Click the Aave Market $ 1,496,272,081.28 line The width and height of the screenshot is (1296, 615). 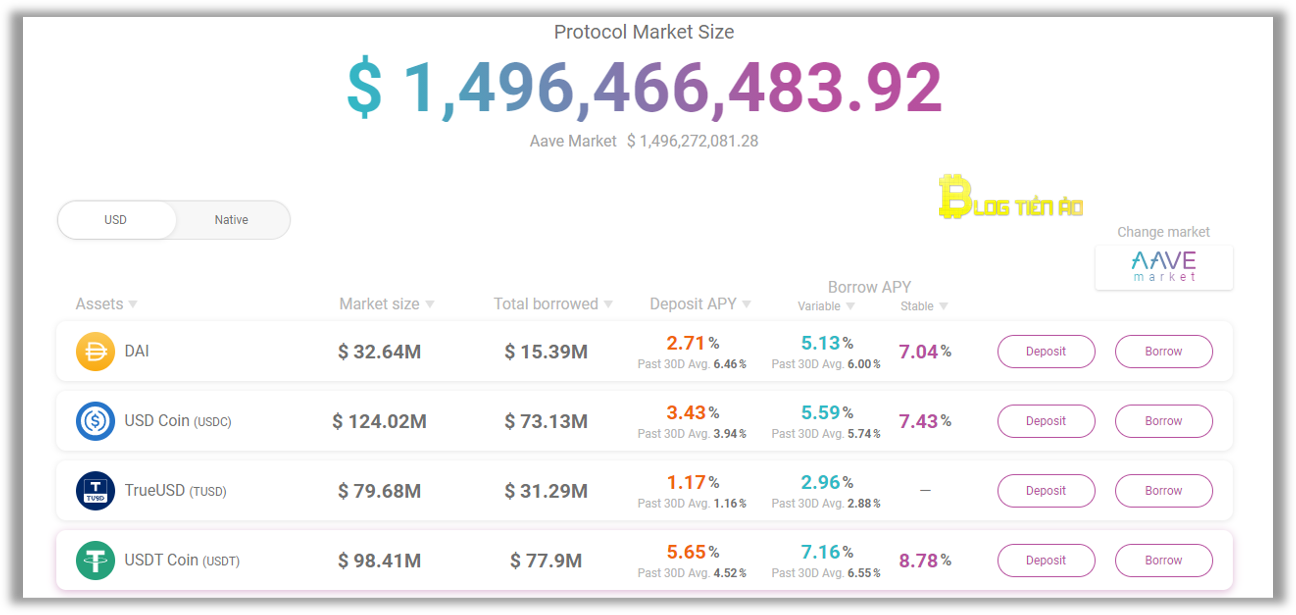pyautogui.click(x=644, y=142)
